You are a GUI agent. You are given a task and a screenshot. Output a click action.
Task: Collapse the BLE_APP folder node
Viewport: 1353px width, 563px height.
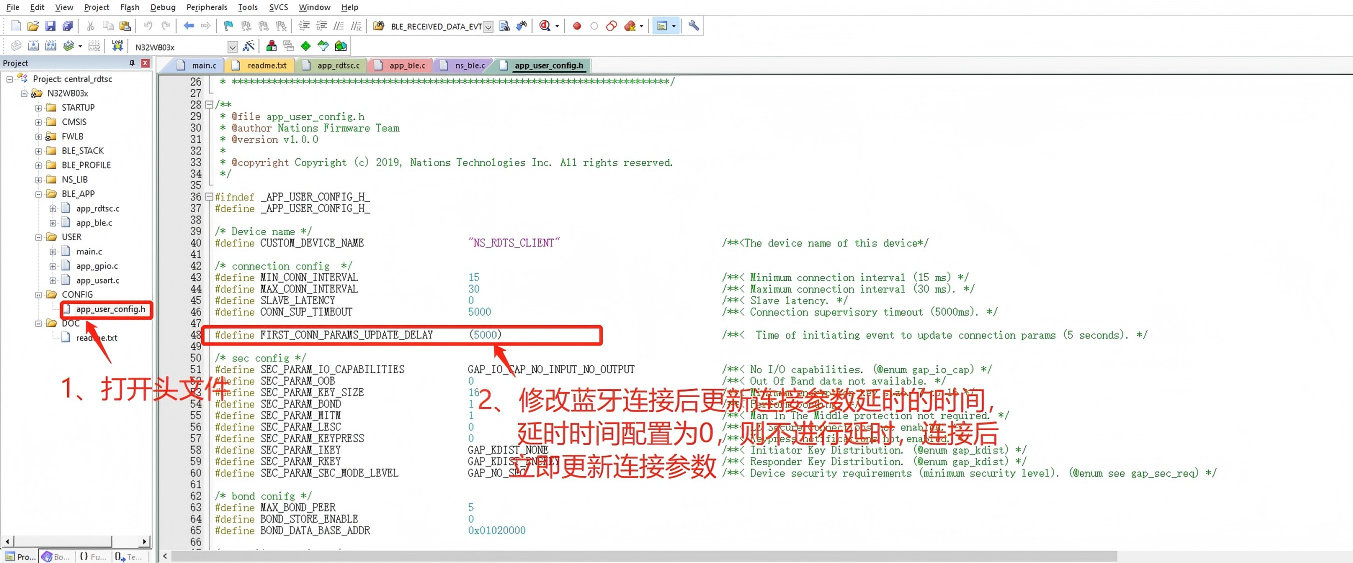click(38, 194)
